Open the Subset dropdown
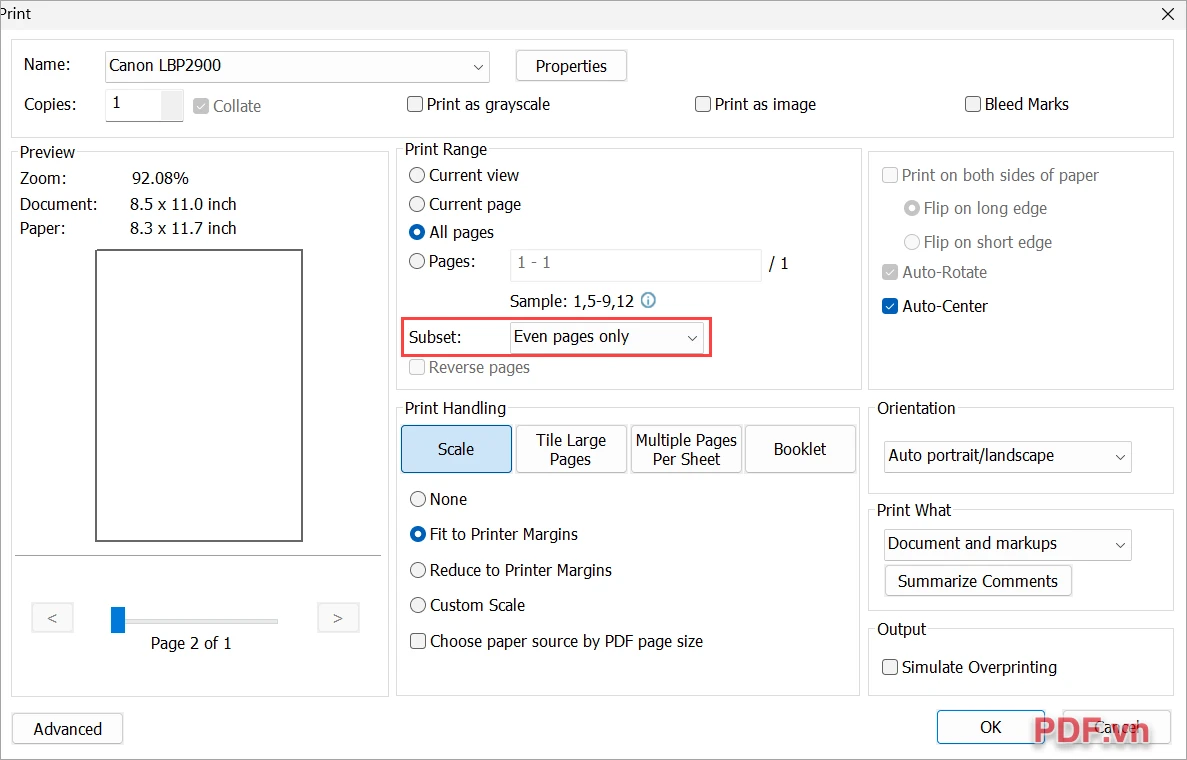 606,337
